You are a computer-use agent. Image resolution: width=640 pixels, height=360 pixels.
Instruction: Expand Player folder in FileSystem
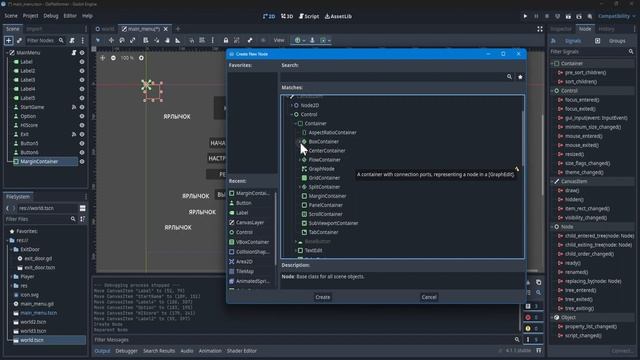tap(11, 277)
